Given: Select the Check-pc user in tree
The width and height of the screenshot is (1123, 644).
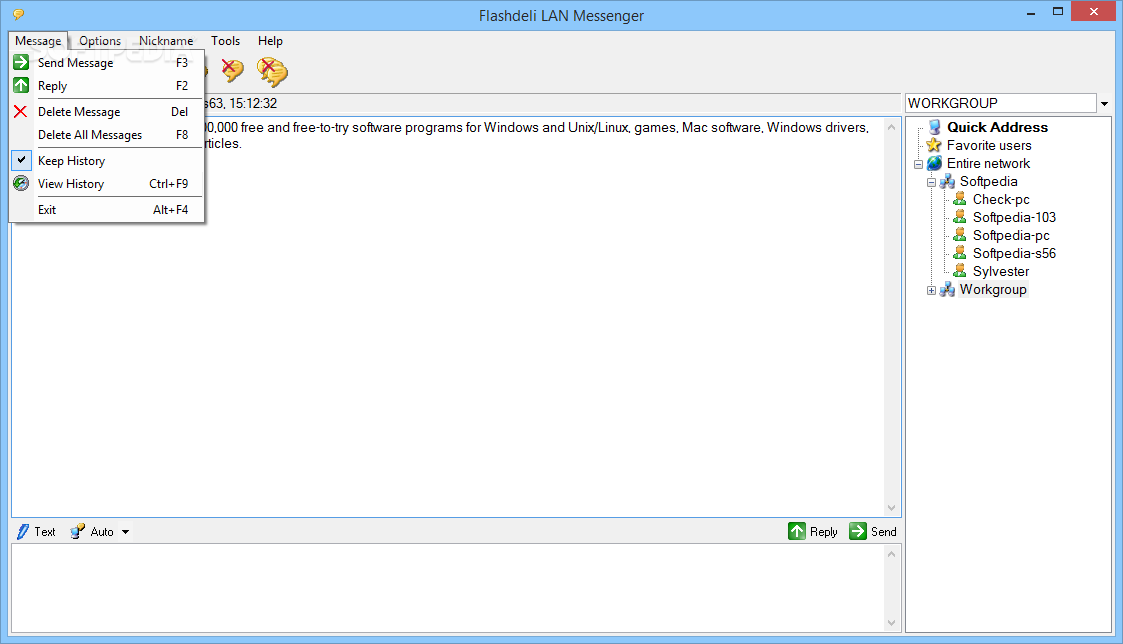Looking at the screenshot, I should click(1001, 199).
